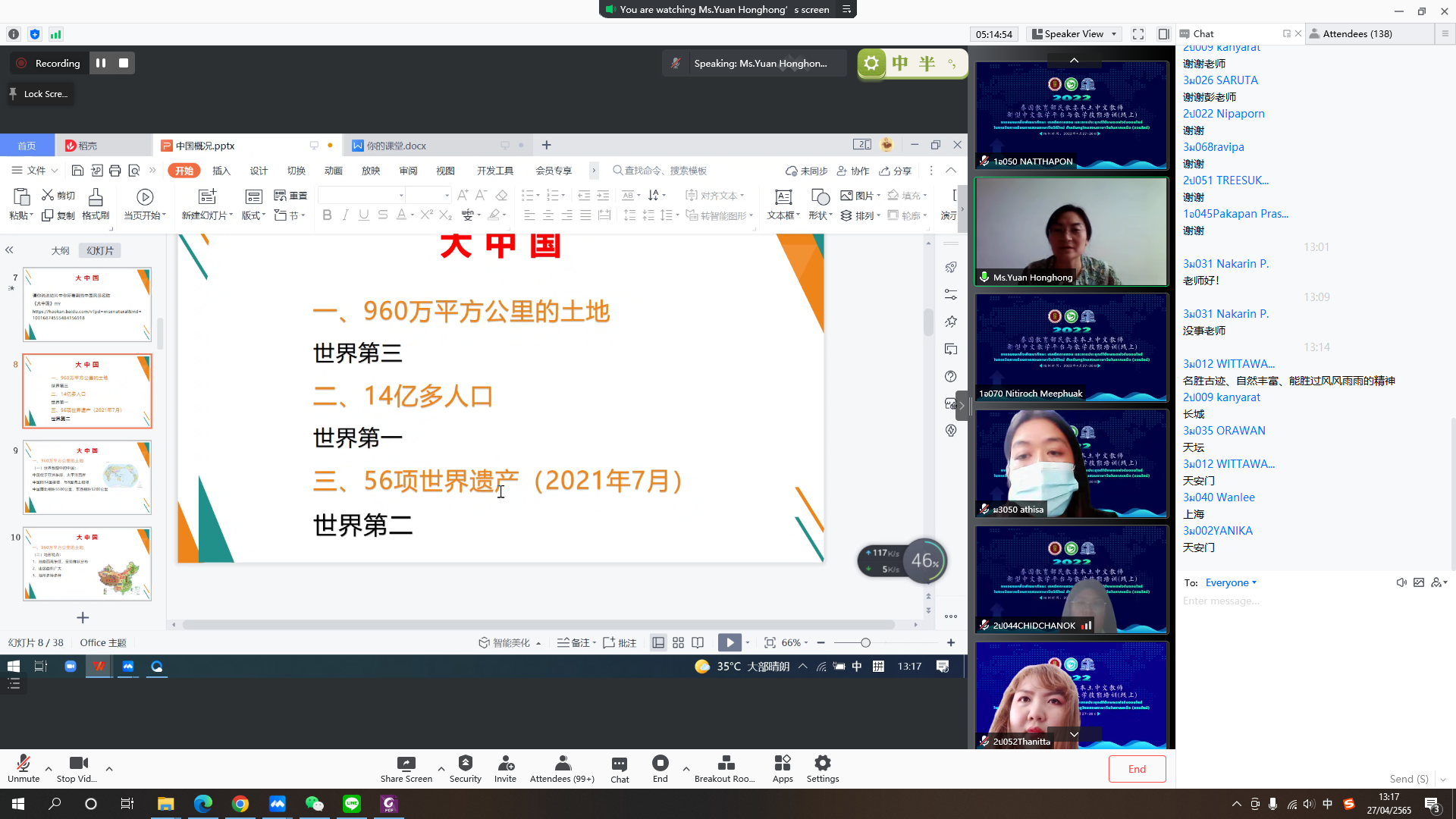
Task: Open the 动画 ribbon tab
Action: coord(334,171)
